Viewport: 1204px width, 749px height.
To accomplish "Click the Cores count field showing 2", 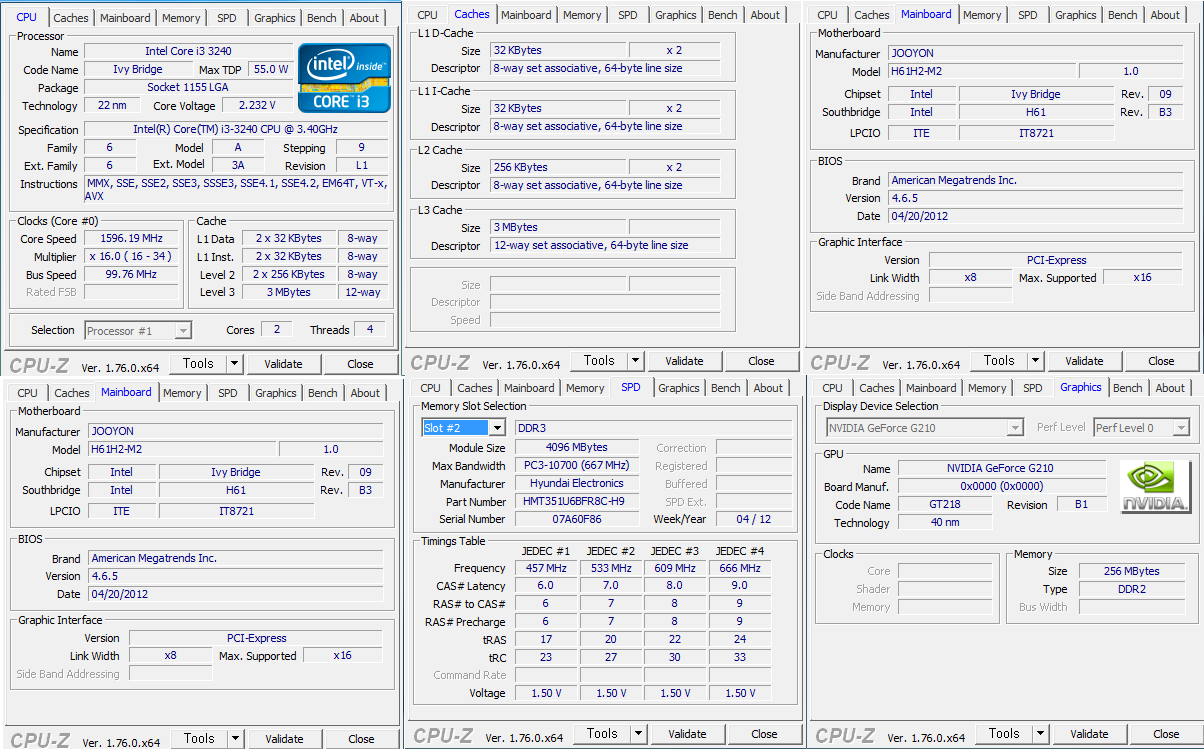I will point(276,329).
